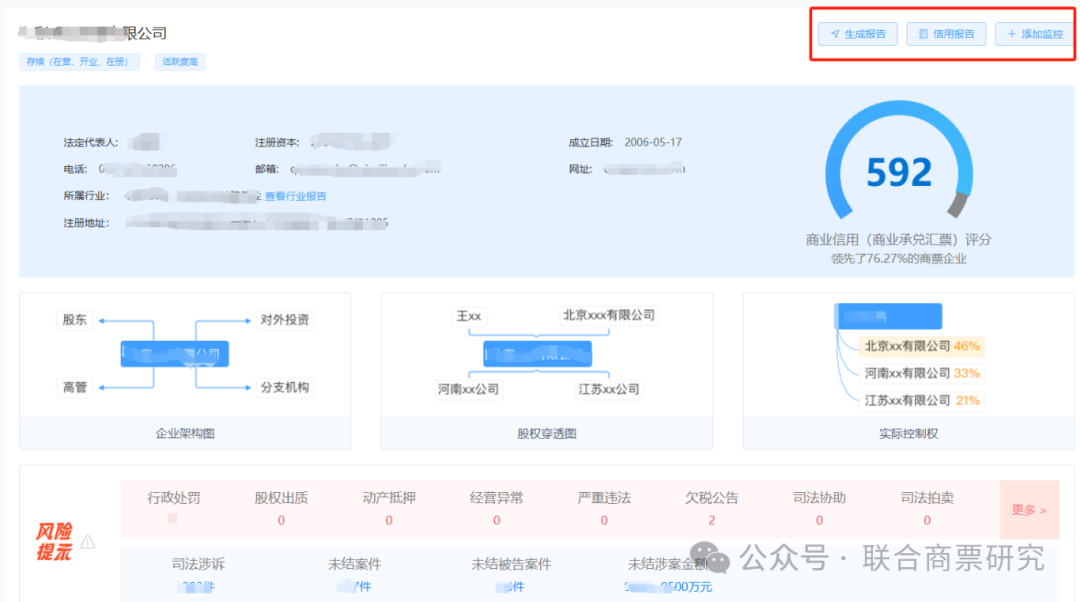Open the 司法拍卖 risk category
Screen dimensions: 1080x602
[927, 507]
